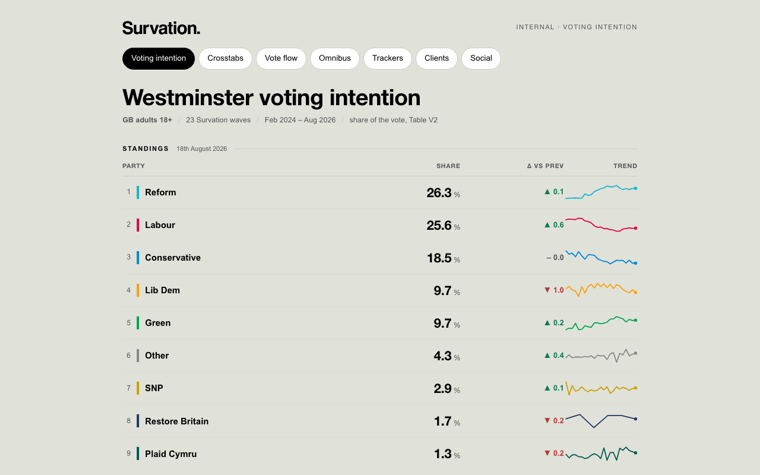Select the Plaid Cymru party name
The height and width of the screenshot is (475, 760).
click(171, 454)
